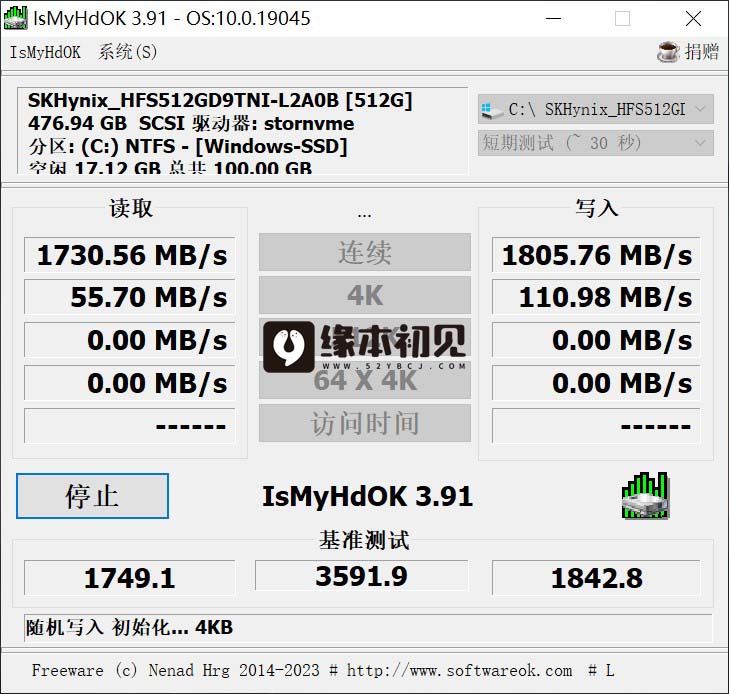Click the 基准测试 benchmark label
This screenshot has height=694, width=729.
coord(364,540)
